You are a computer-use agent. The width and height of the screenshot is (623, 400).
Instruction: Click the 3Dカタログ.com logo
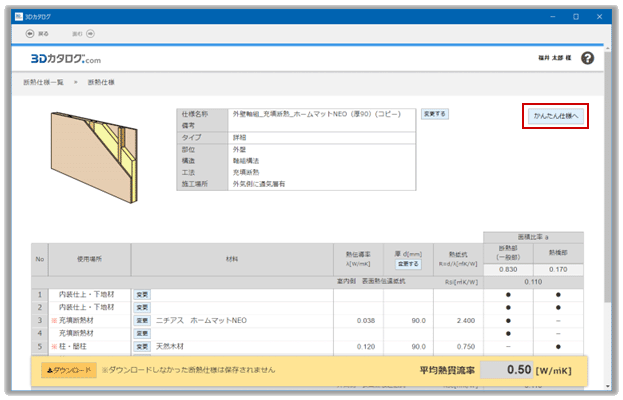coord(66,59)
